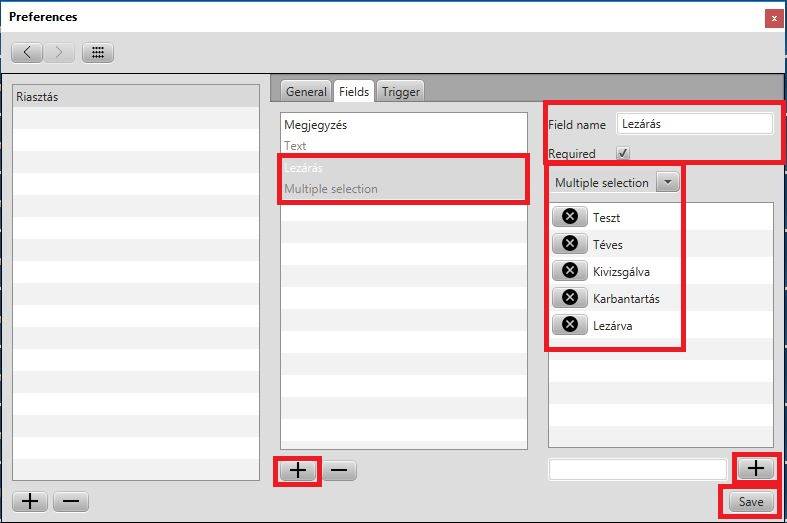This screenshot has height=523, width=787.
Task: Open the Trigger tab
Action: [400, 92]
